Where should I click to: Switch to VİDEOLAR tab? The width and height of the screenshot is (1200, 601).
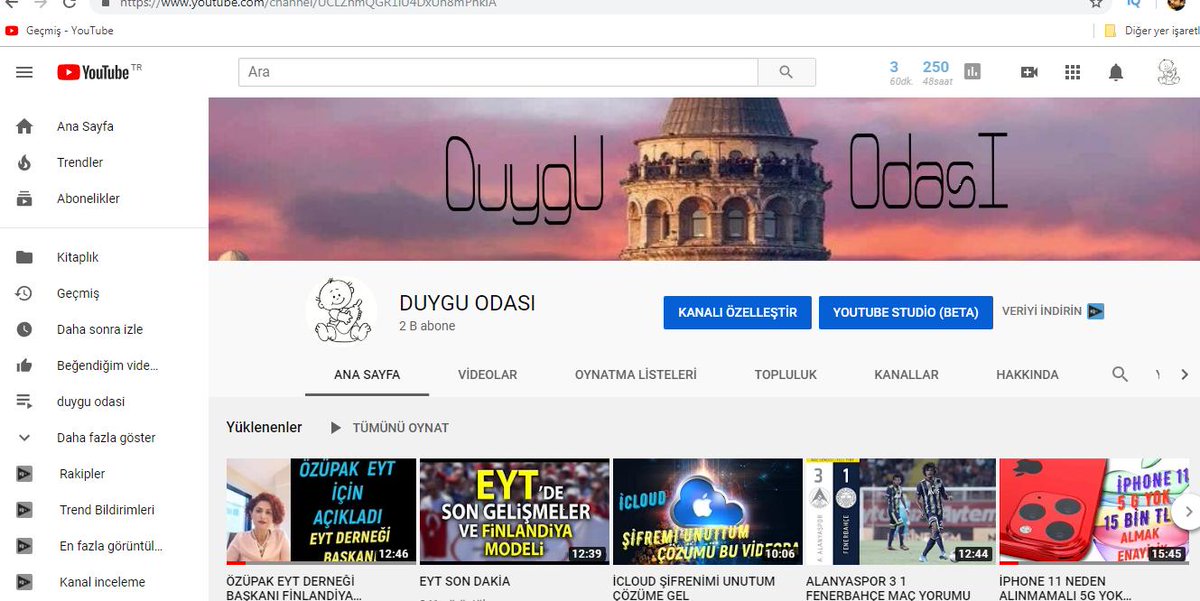coord(487,375)
